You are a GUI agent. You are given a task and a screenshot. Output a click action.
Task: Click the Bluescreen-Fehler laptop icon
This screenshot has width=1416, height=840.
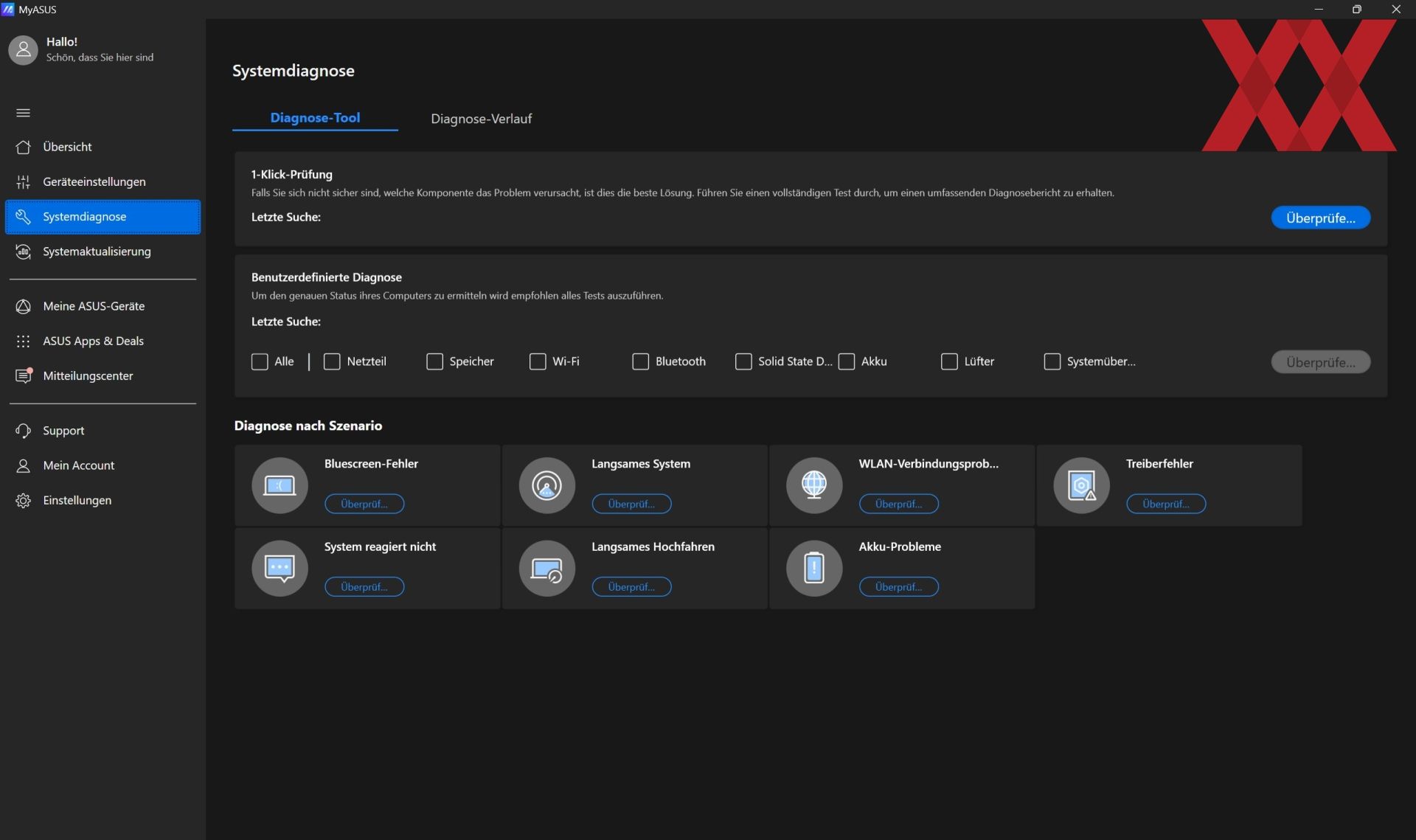point(280,485)
